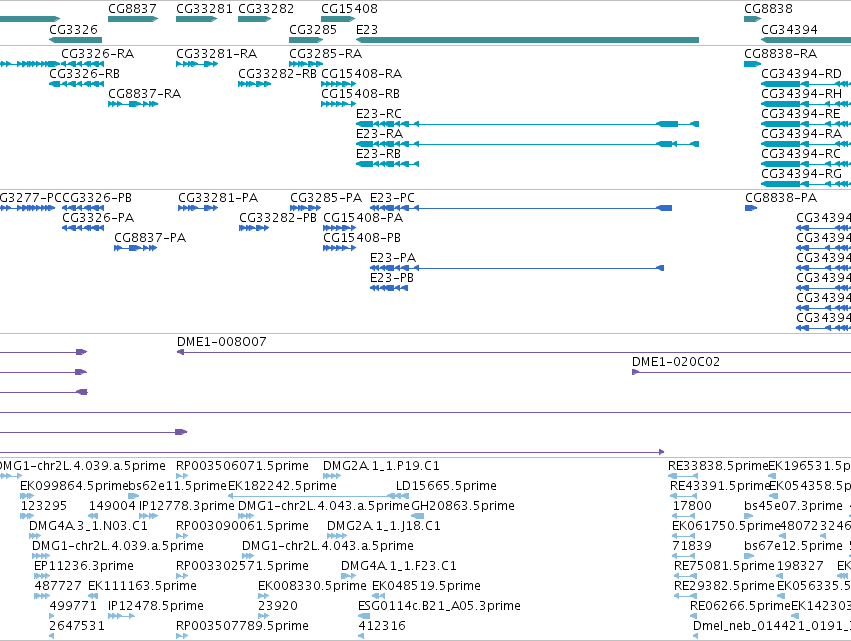Click the CG33282-PB protein feature
Screen dimensions: 851x641
[x=254, y=228]
